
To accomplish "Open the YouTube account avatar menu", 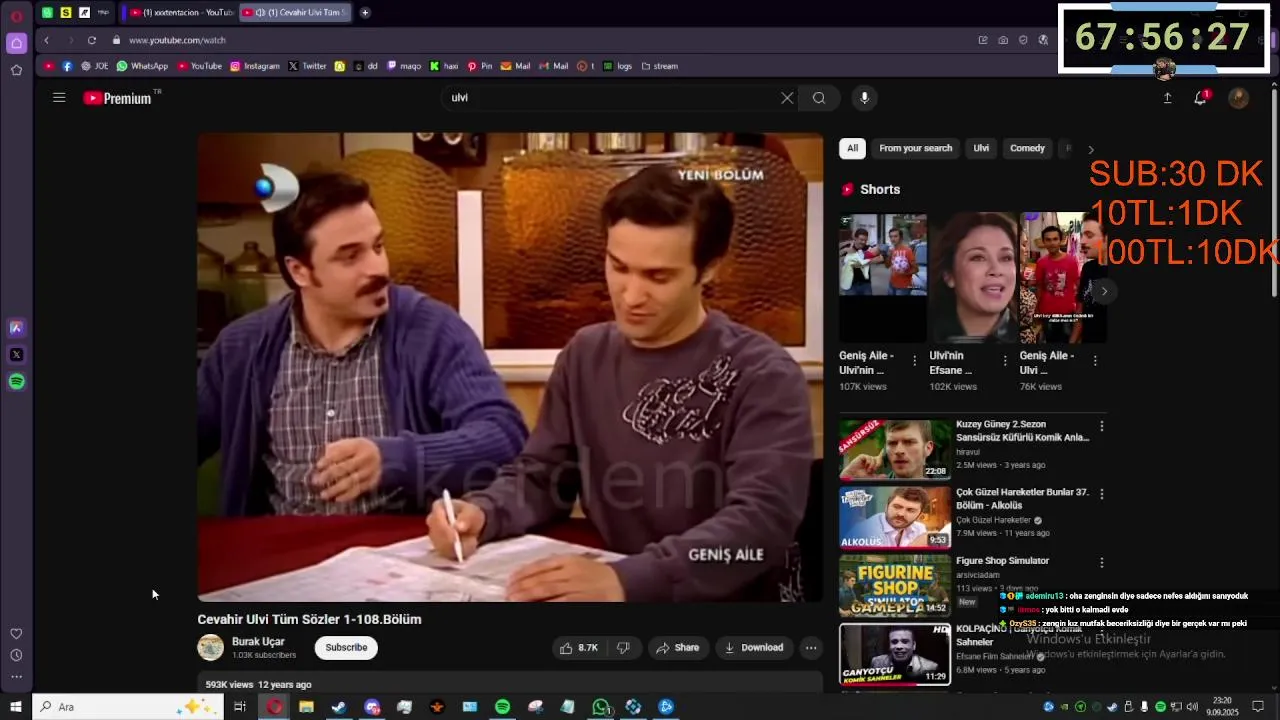I will (1238, 98).
